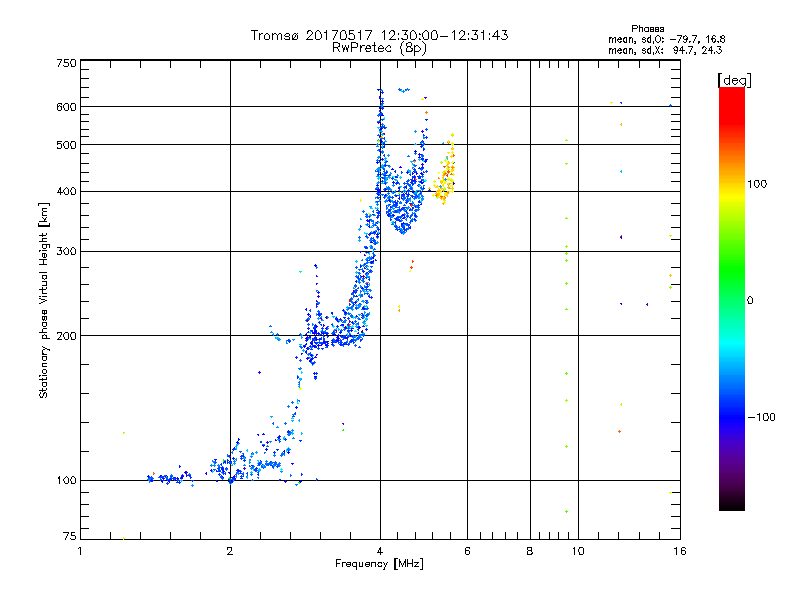Click the x-axis '16' tick label
This screenshot has width=800, height=600.
tap(680, 551)
